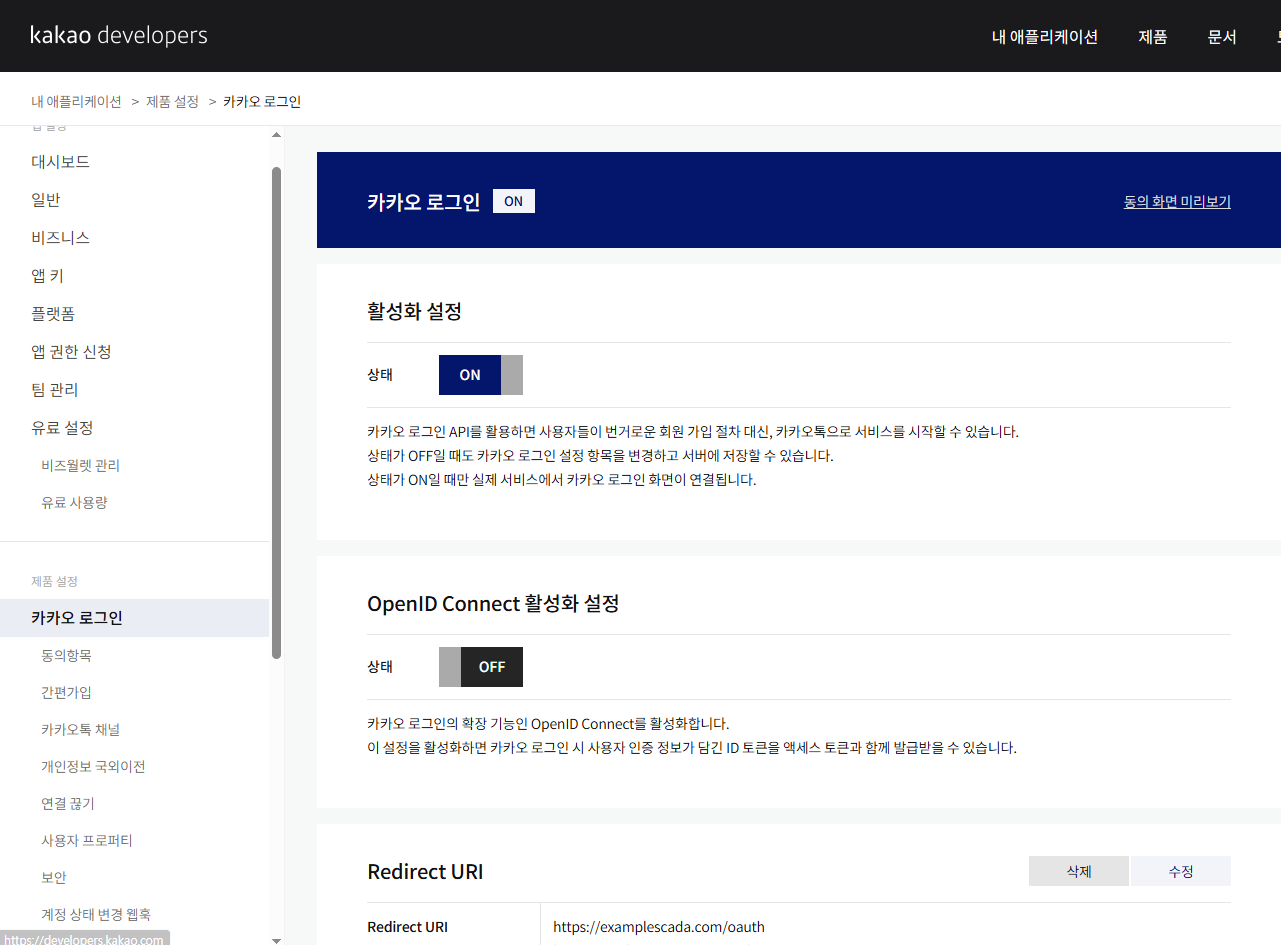Viewport: 1281px width, 945px height.
Task: Click the kakao developers logo
Action: [x=119, y=36]
